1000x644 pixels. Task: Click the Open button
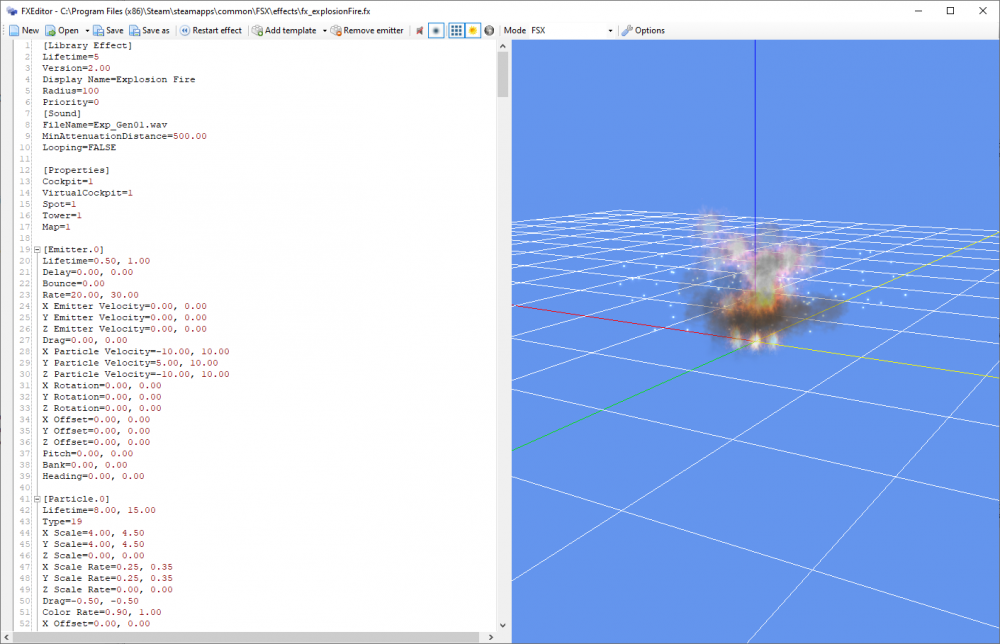click(62, 30)
